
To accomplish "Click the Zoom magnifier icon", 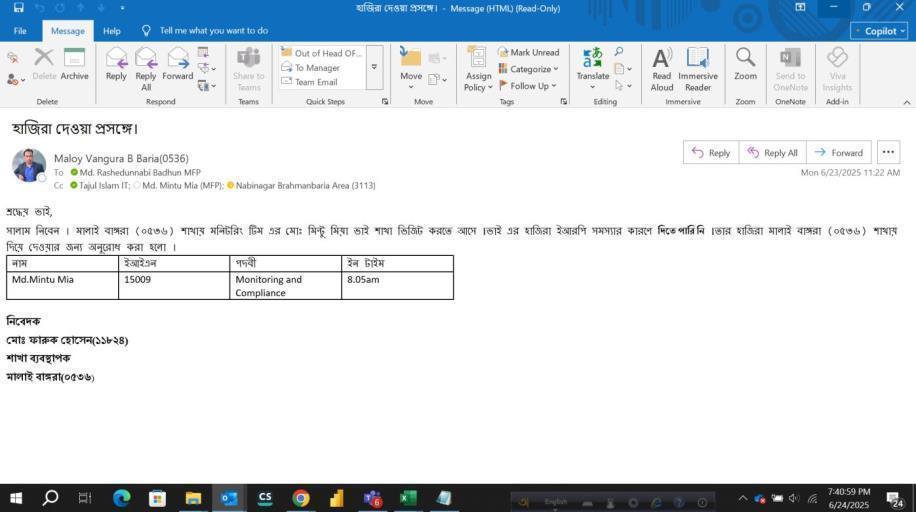I will point(745,63).
